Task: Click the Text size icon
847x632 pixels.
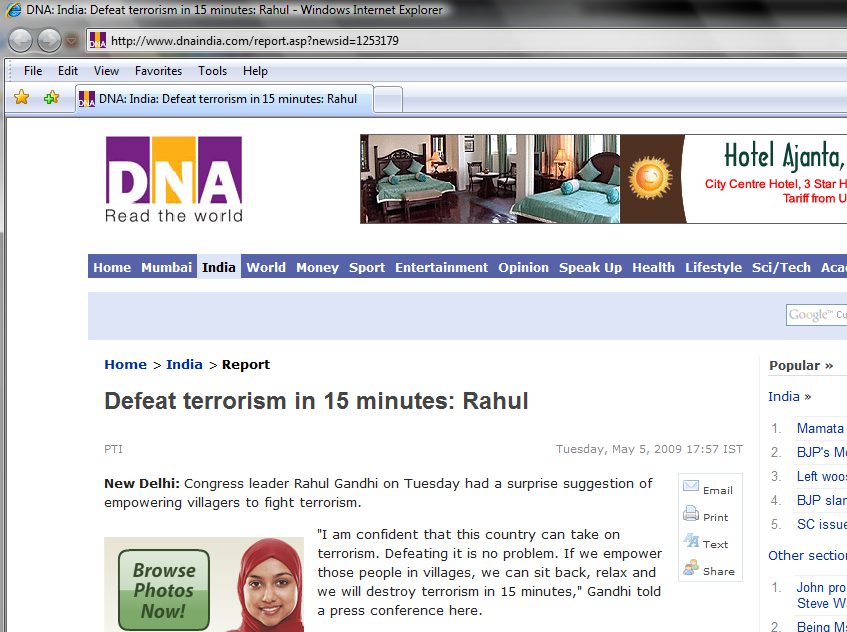Action: (691, 540)
